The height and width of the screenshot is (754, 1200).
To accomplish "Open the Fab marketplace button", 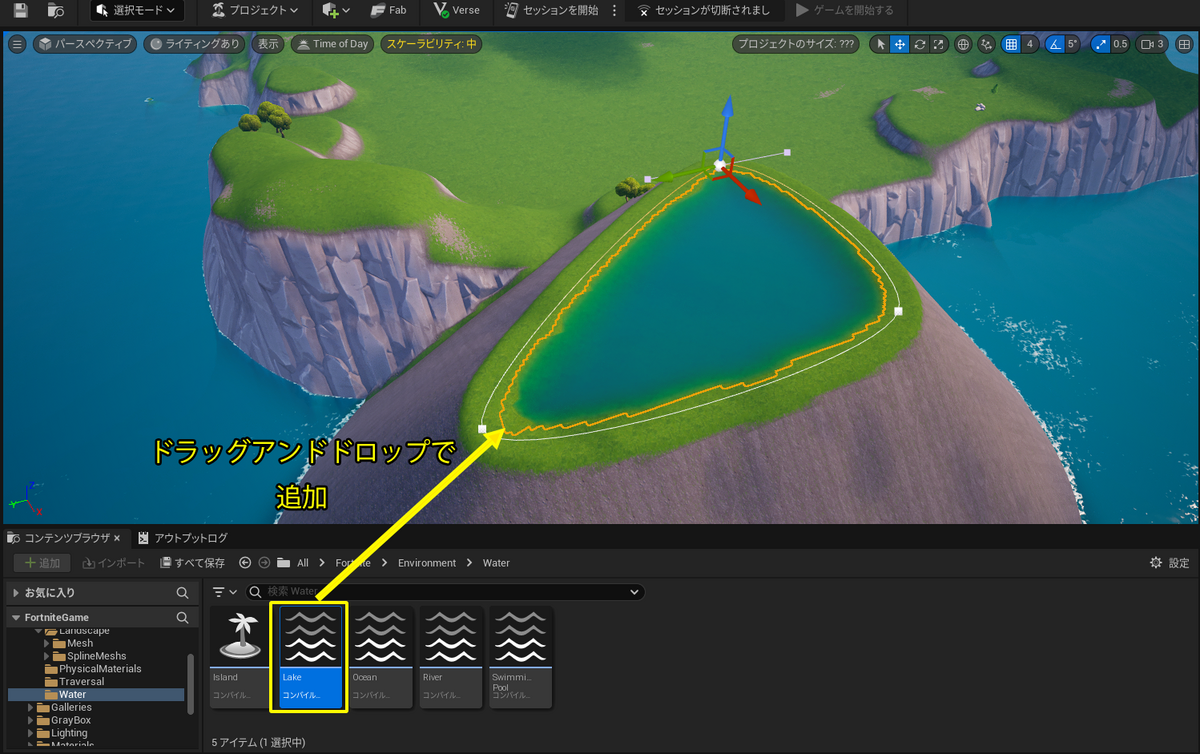I will 389,10.
